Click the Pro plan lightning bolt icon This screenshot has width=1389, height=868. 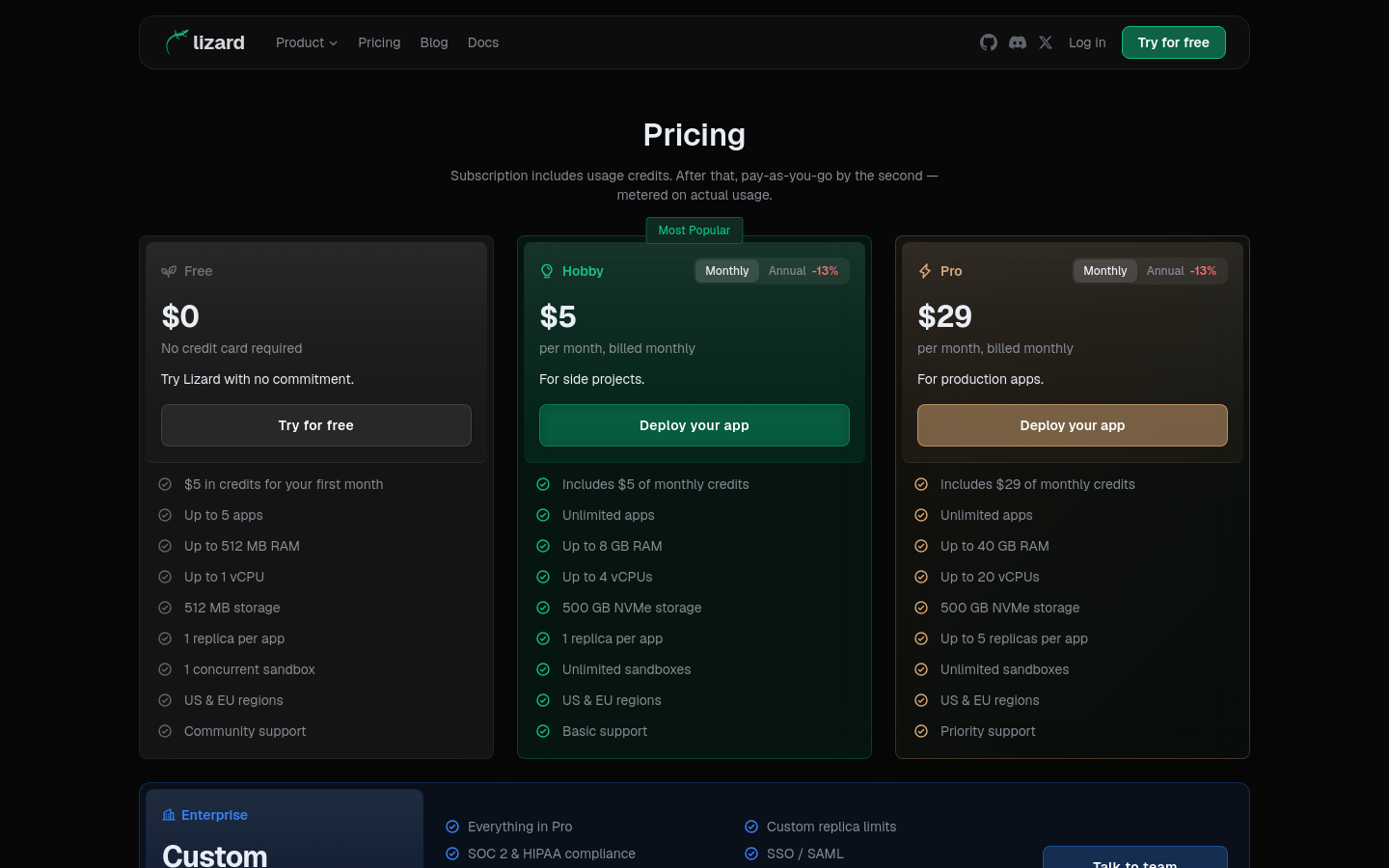pos(925,271)
